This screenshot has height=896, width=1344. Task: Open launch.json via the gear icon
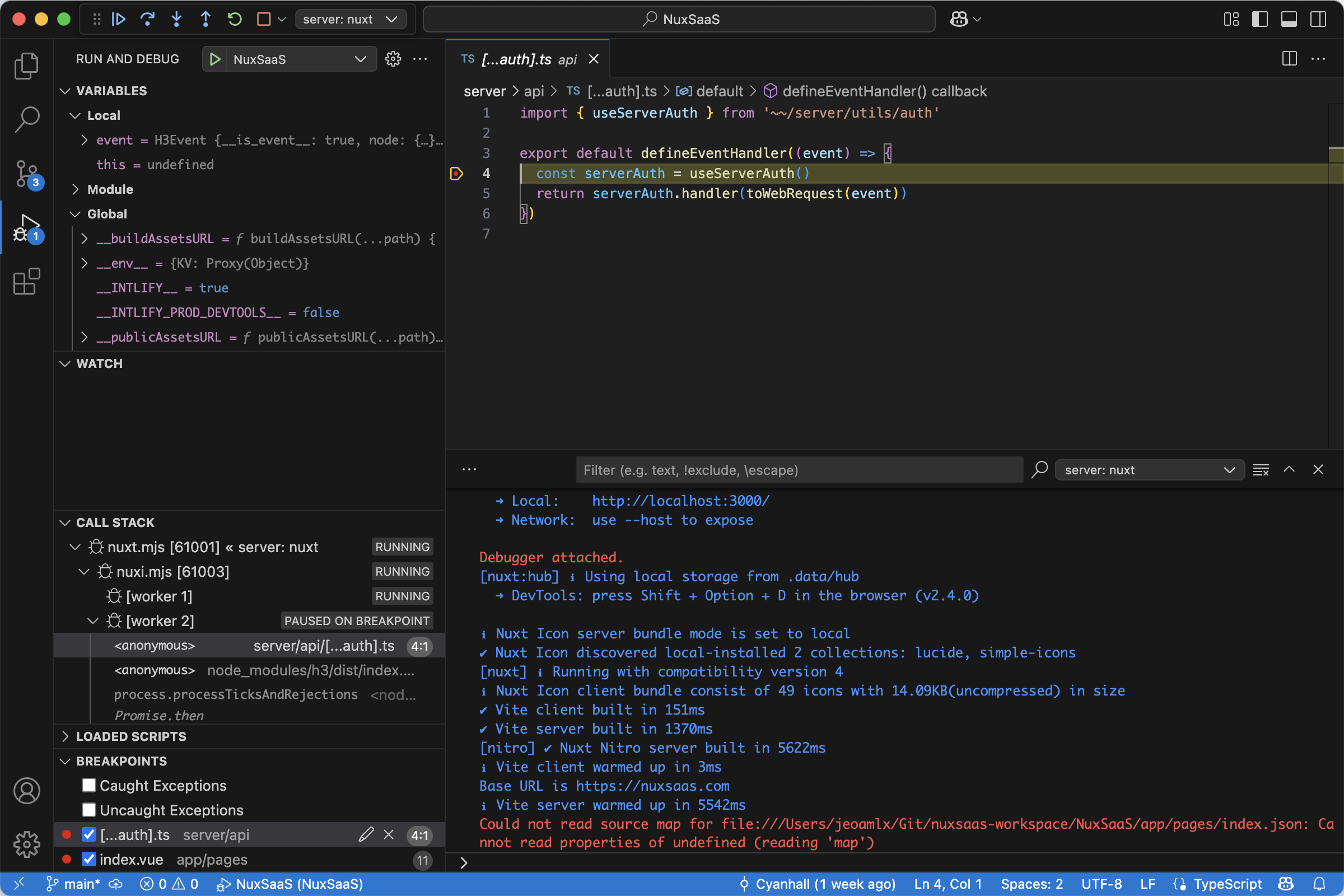coord(393,59)
